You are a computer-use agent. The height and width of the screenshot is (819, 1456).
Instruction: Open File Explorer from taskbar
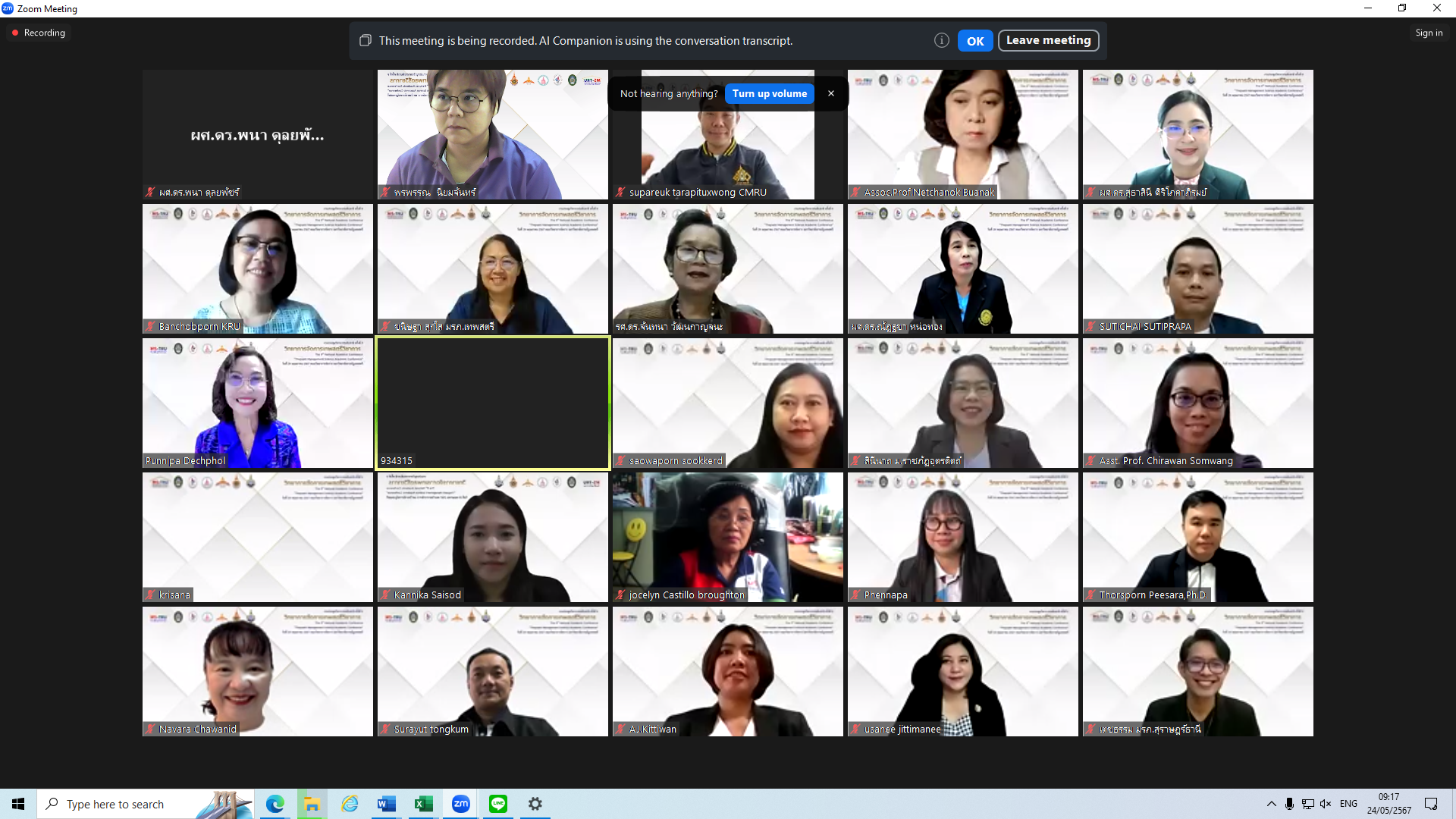(x=312, y=804)
